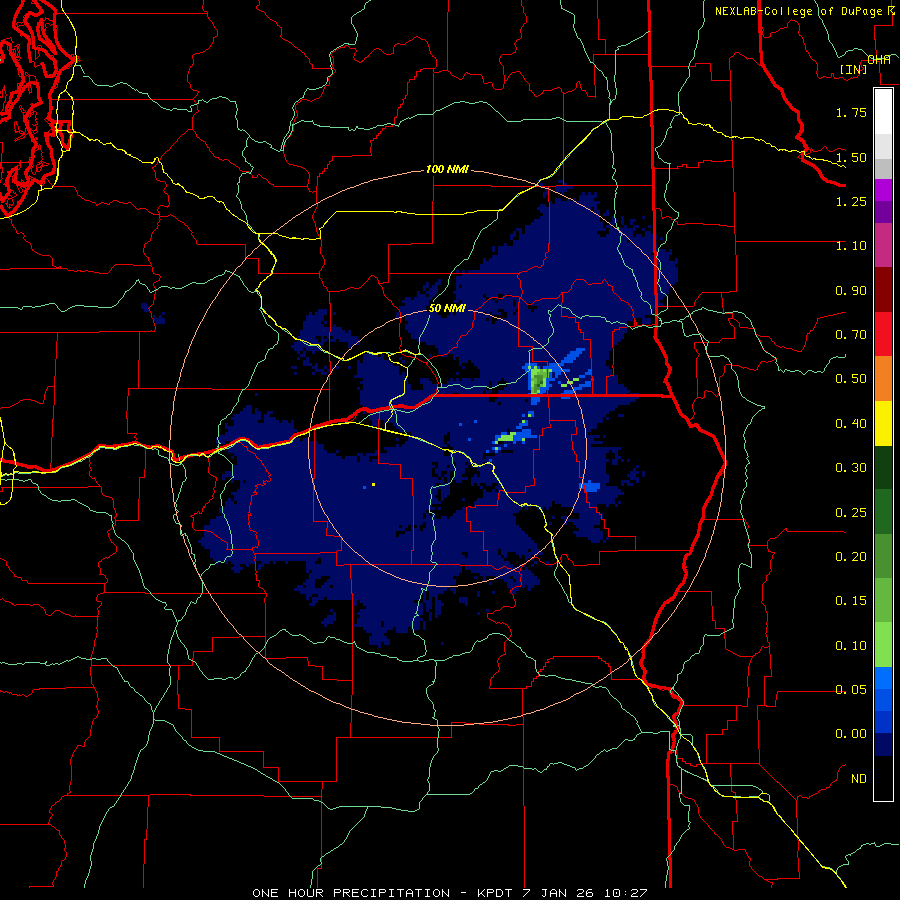Click the 0.00 legend value
The height and width of the screenshot is (900, 900).
[851, 734]
